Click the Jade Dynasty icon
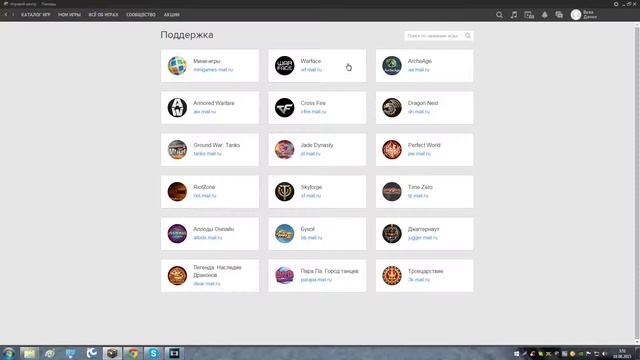This screenshot has width=640, height=360. [x=284, y=150]
